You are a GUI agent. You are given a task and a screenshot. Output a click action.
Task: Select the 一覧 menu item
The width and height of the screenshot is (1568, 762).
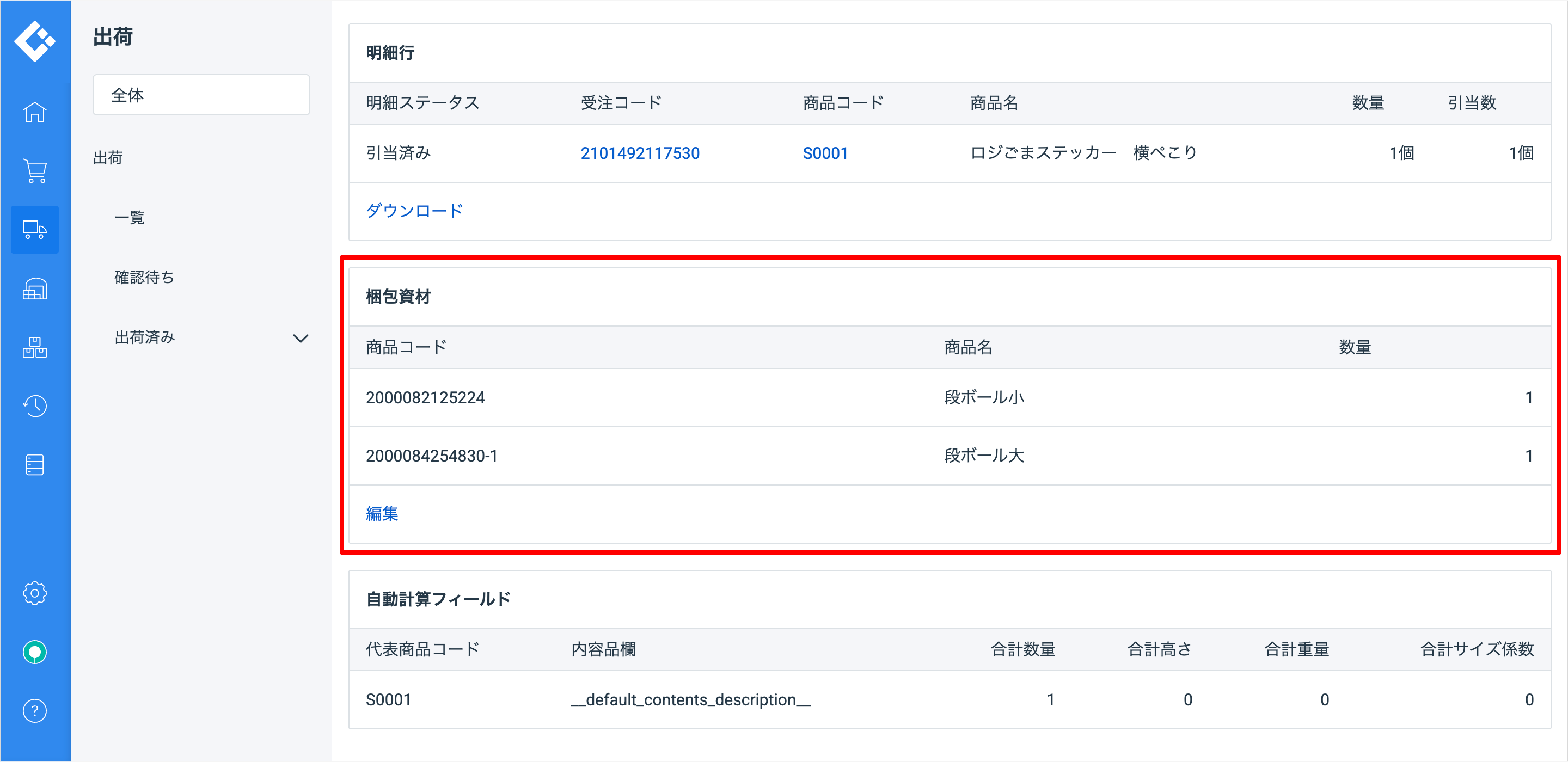pos(130,217)
